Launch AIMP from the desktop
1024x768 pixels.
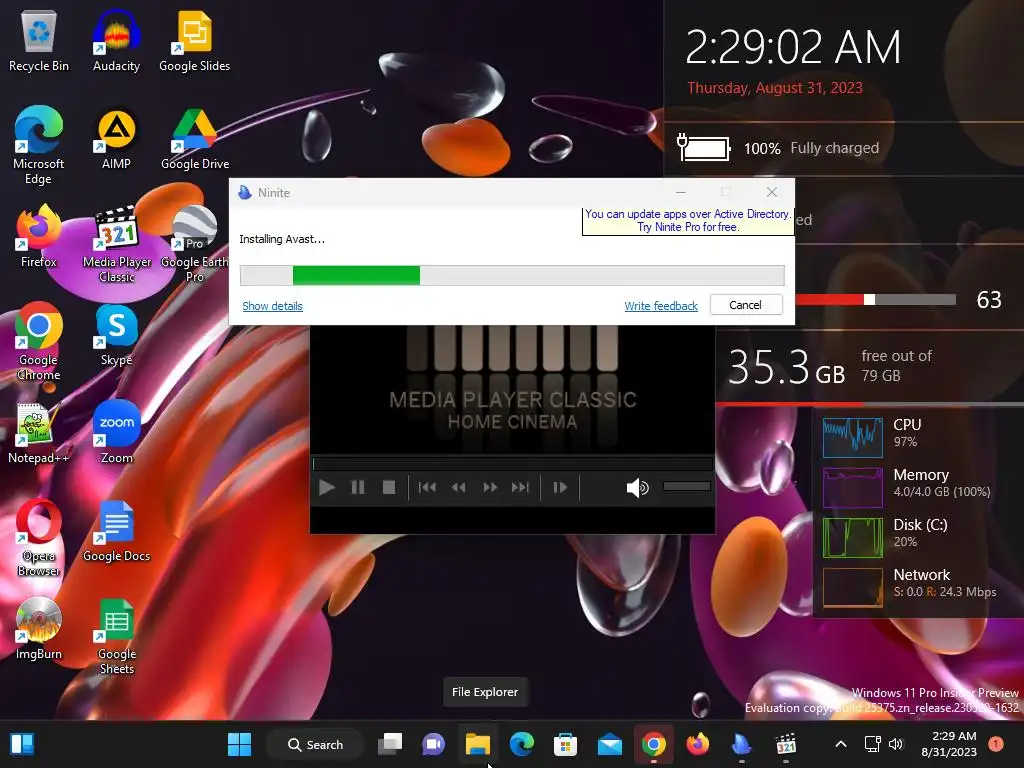116,138
